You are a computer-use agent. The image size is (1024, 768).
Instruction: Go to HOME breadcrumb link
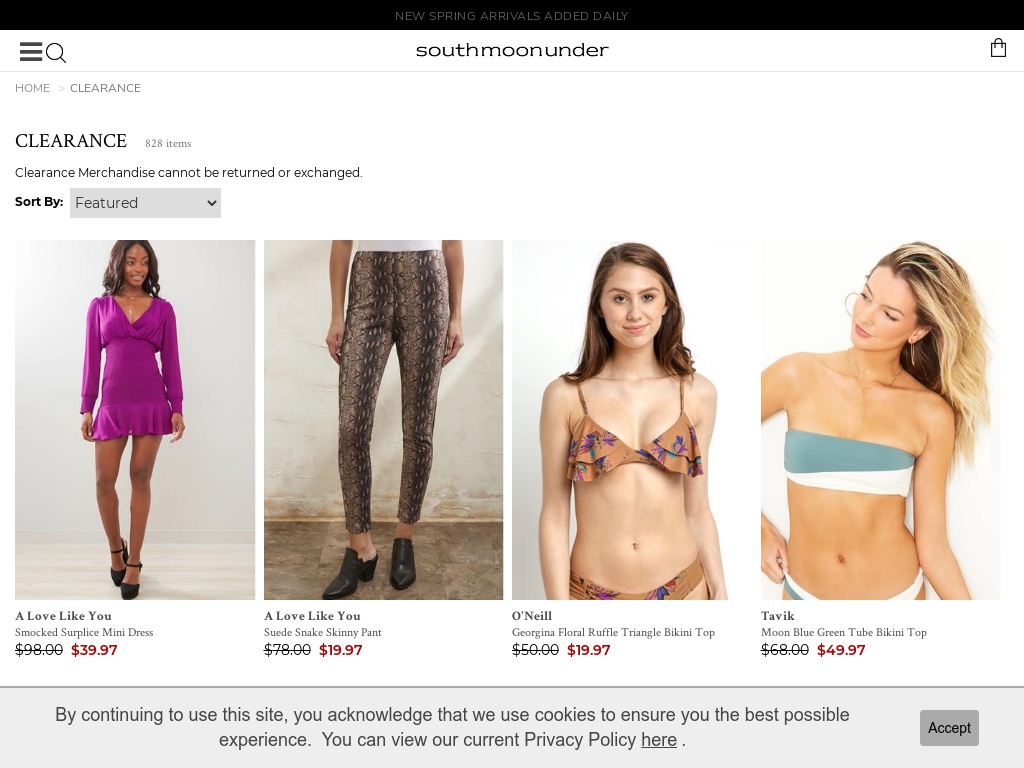point(32,88)
